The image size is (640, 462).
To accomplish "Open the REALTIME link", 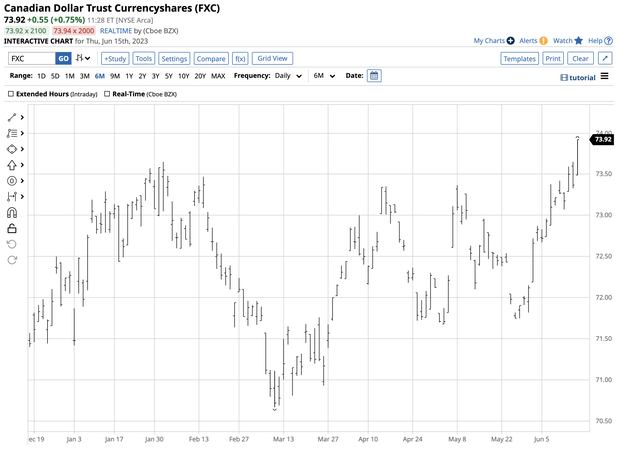I will click(116, 31).
